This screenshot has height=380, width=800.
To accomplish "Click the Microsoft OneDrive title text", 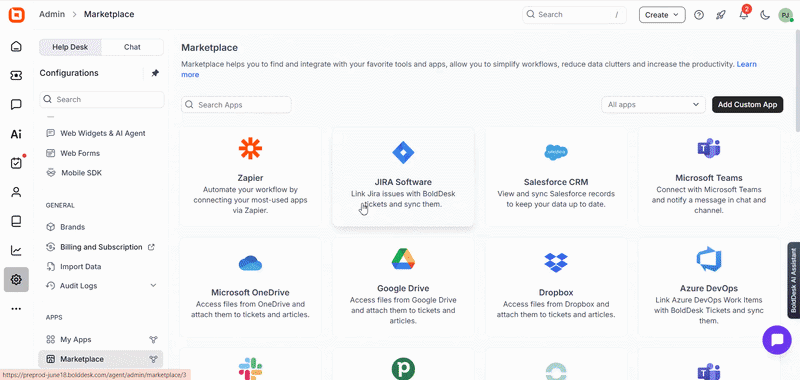I will pyautogui.click(x=250, y=292).
